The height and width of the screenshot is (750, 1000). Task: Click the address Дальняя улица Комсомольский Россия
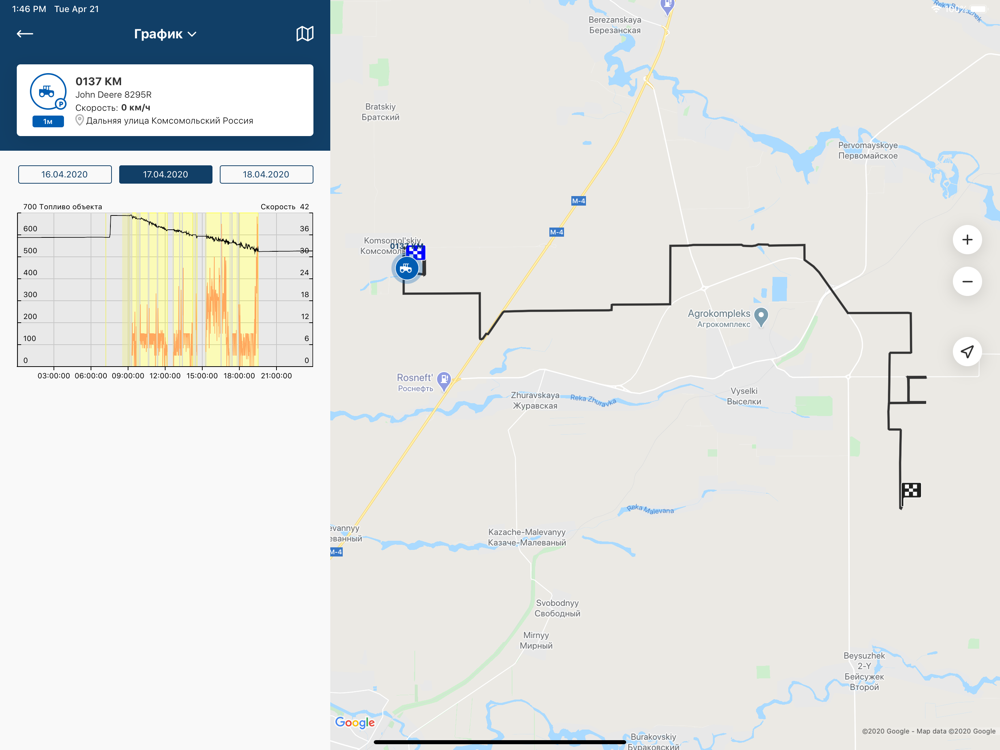tap(170, 121)
